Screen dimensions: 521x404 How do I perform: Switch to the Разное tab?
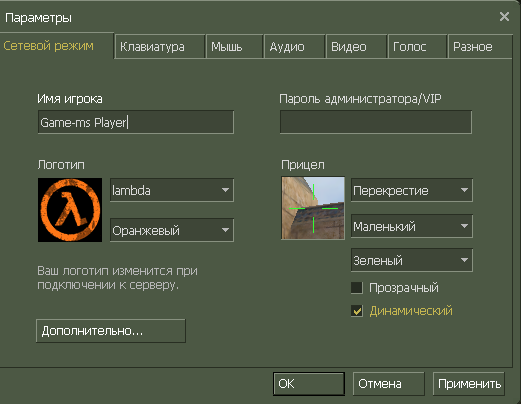tap(480, 47)
